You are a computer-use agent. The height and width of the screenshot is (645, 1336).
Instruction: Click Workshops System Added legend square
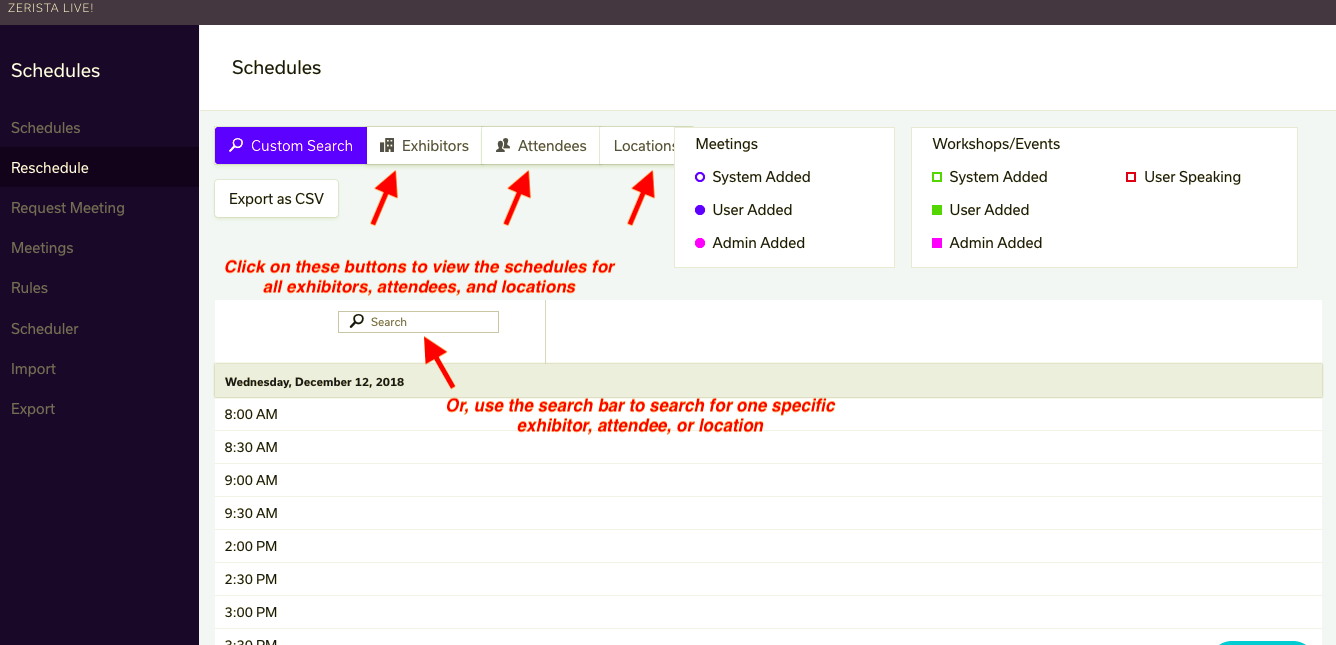coord(937,177)
